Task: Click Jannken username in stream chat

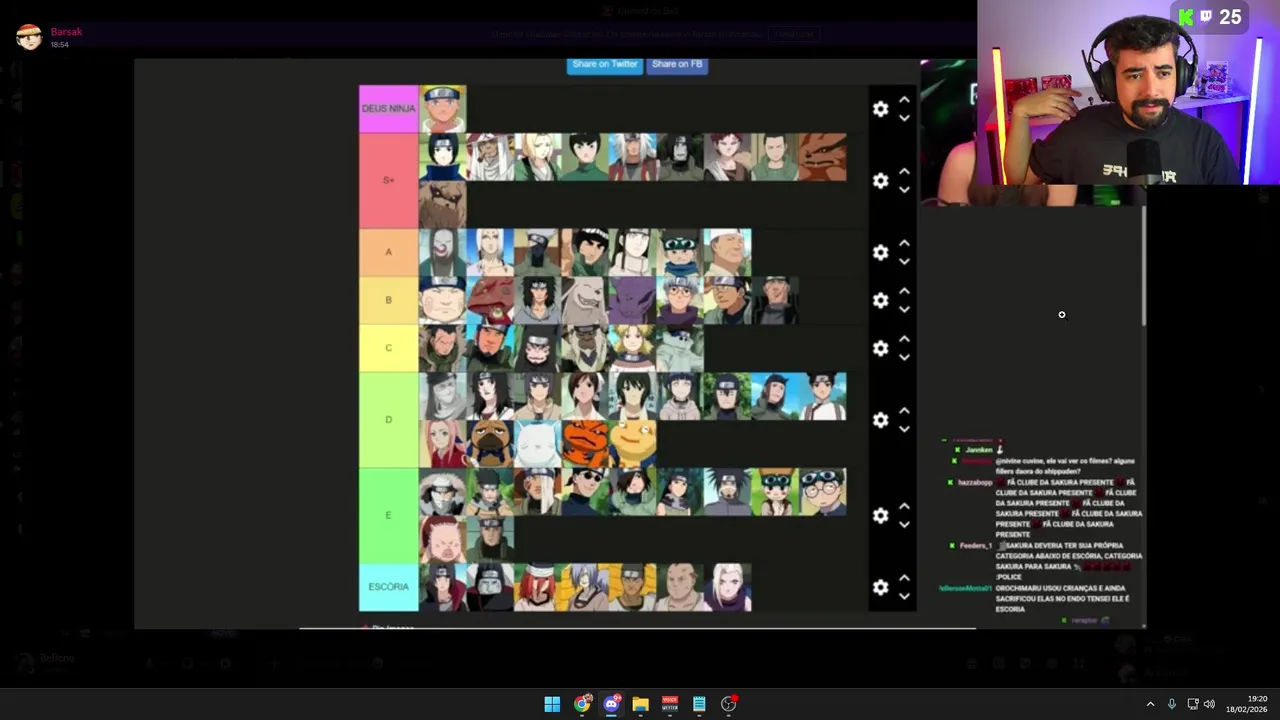Action: (x=979, y=450)
